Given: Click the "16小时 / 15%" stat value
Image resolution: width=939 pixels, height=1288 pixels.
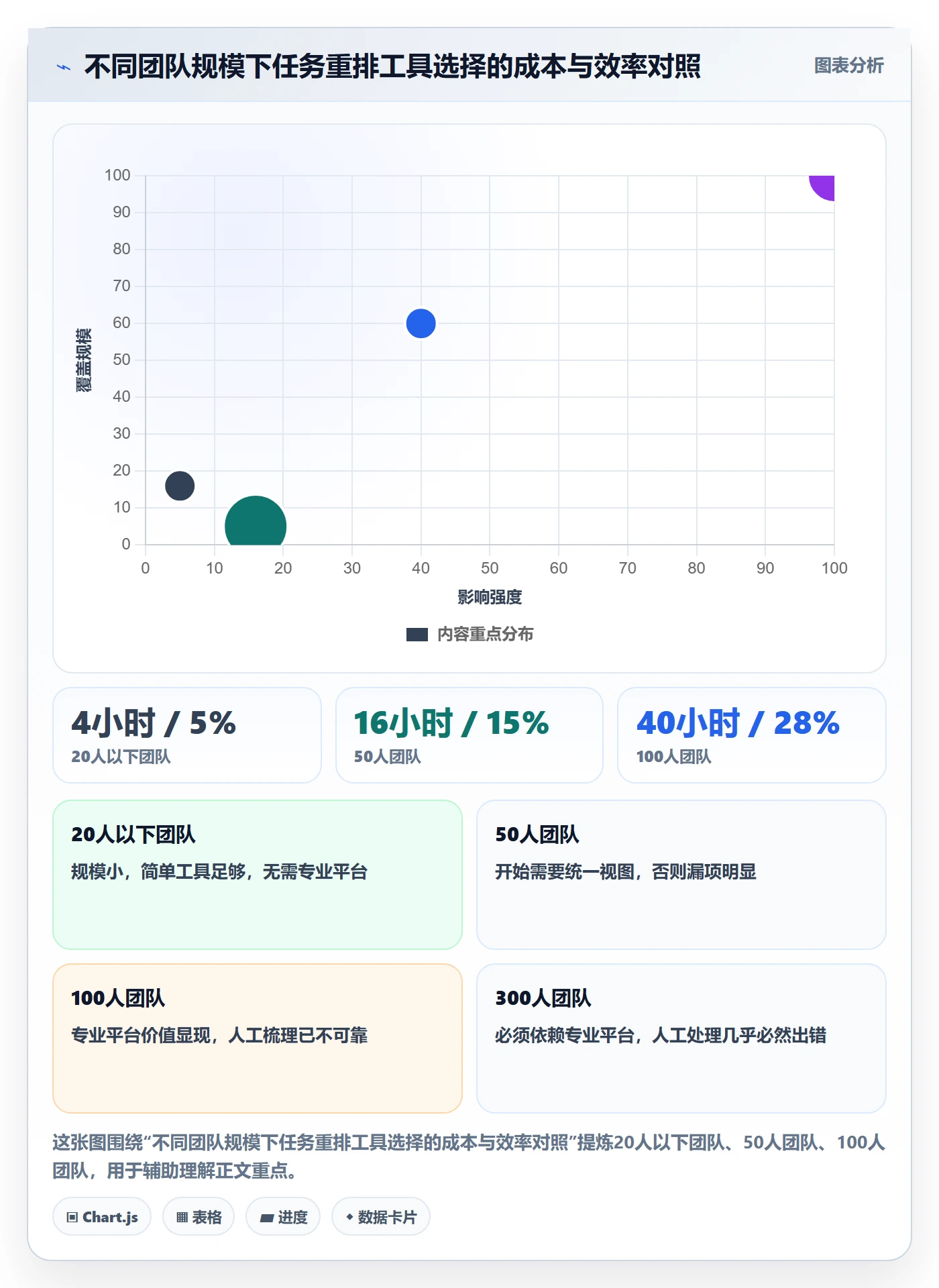Looking at the screenshot, I should point(451,722).
